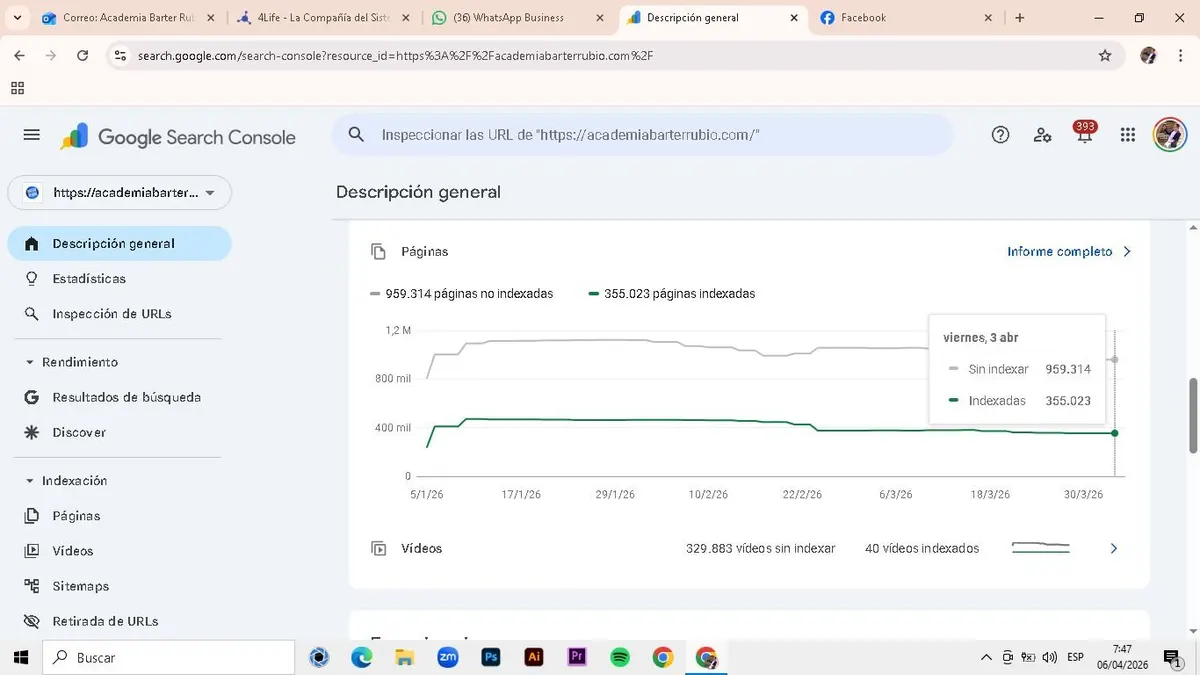Reload the current page
The width and height of the screenshot is (1200, 675).
[x=83, y=56]
